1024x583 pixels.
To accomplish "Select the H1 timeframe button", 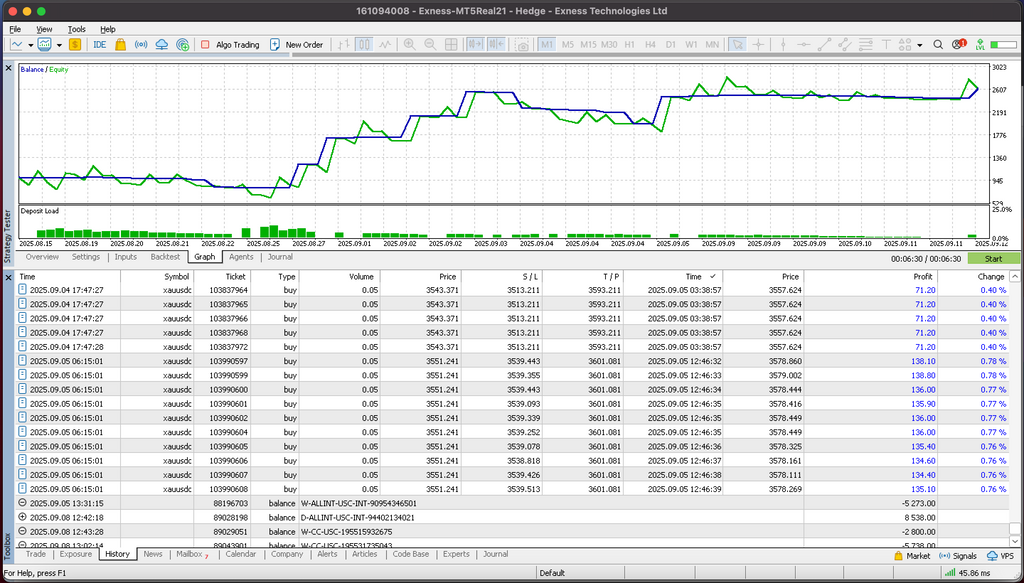I will tap(630, 45).
